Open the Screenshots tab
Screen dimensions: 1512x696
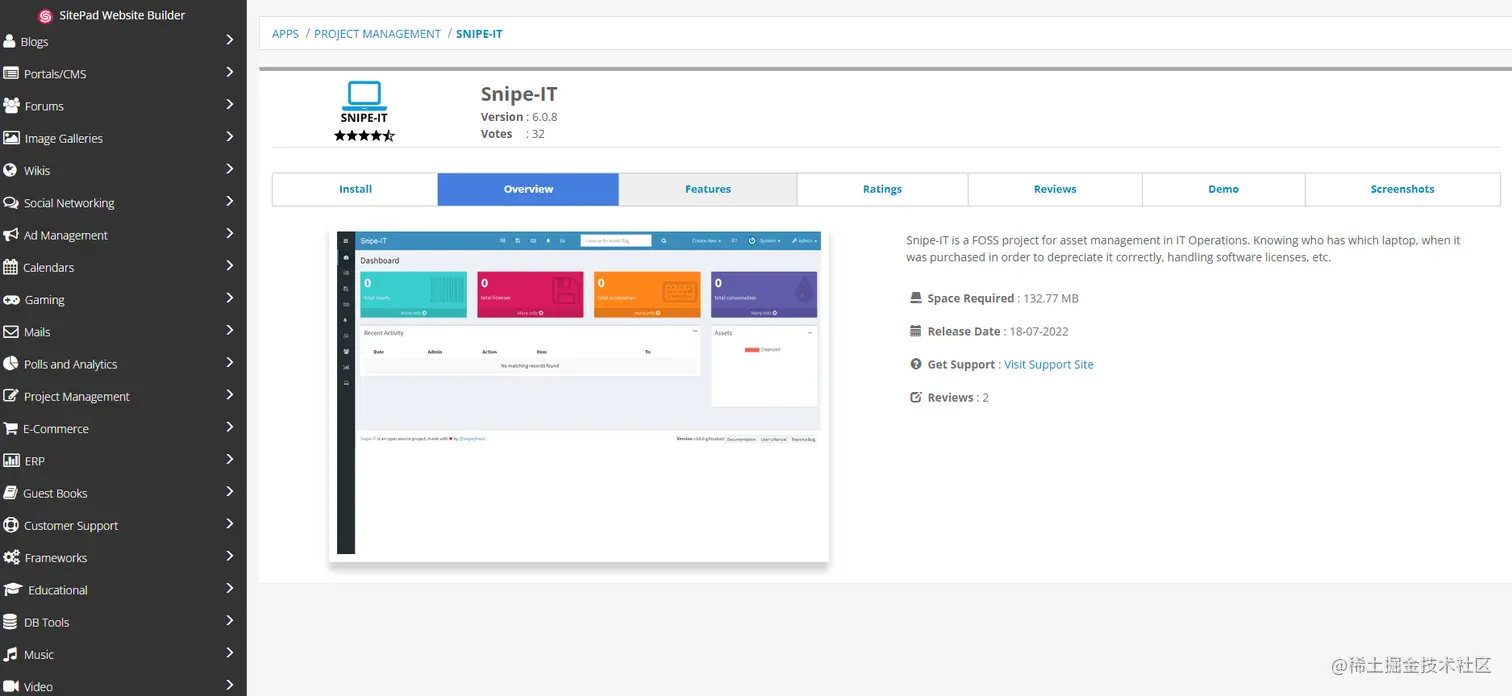(x=1402, y=189)
